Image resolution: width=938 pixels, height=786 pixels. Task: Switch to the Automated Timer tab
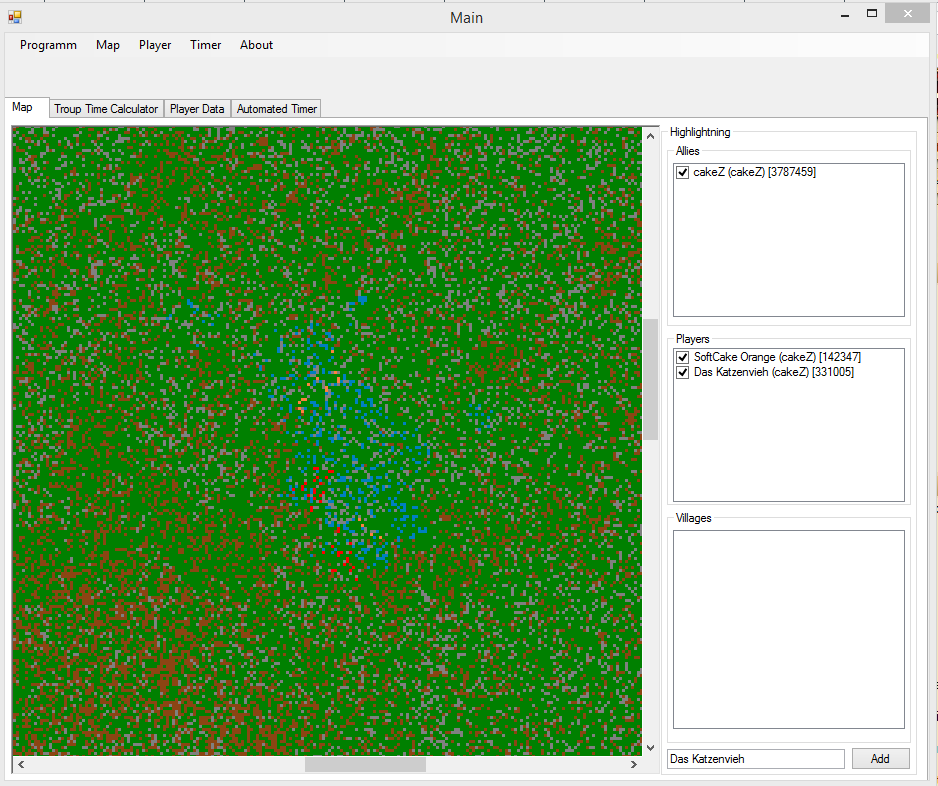pos(276,108)
